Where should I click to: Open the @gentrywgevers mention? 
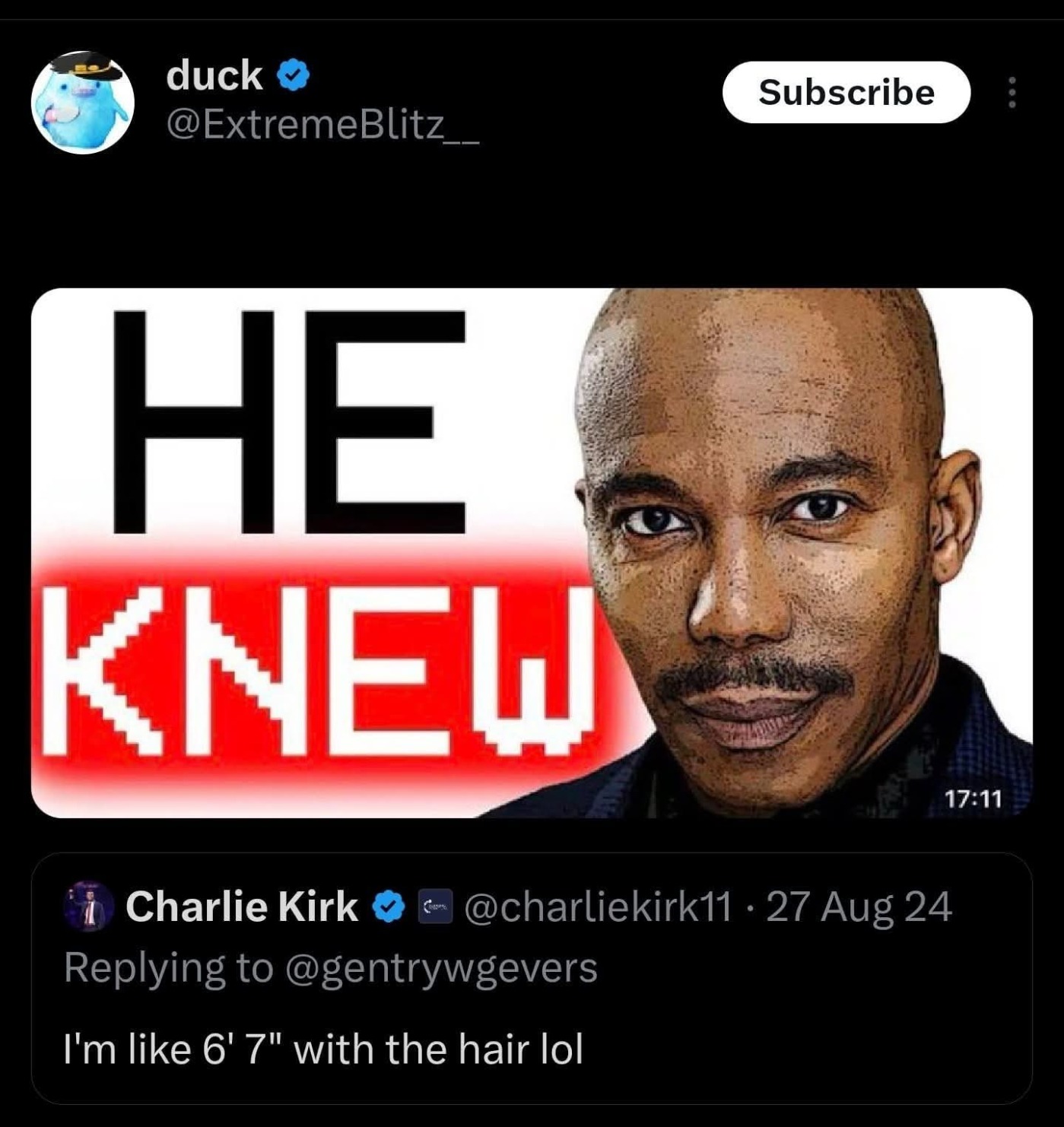click(x=441, y=968)
